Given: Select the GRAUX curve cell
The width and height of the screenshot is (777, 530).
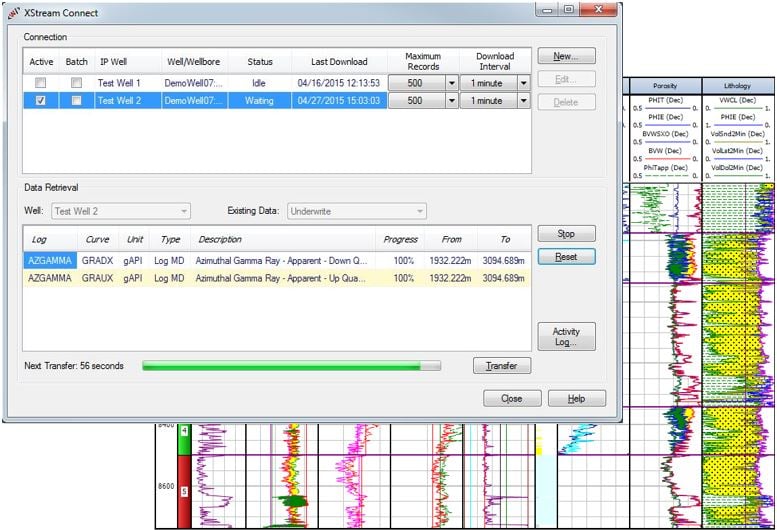Looking at the screenshot, I should click(x=98, y=278).
